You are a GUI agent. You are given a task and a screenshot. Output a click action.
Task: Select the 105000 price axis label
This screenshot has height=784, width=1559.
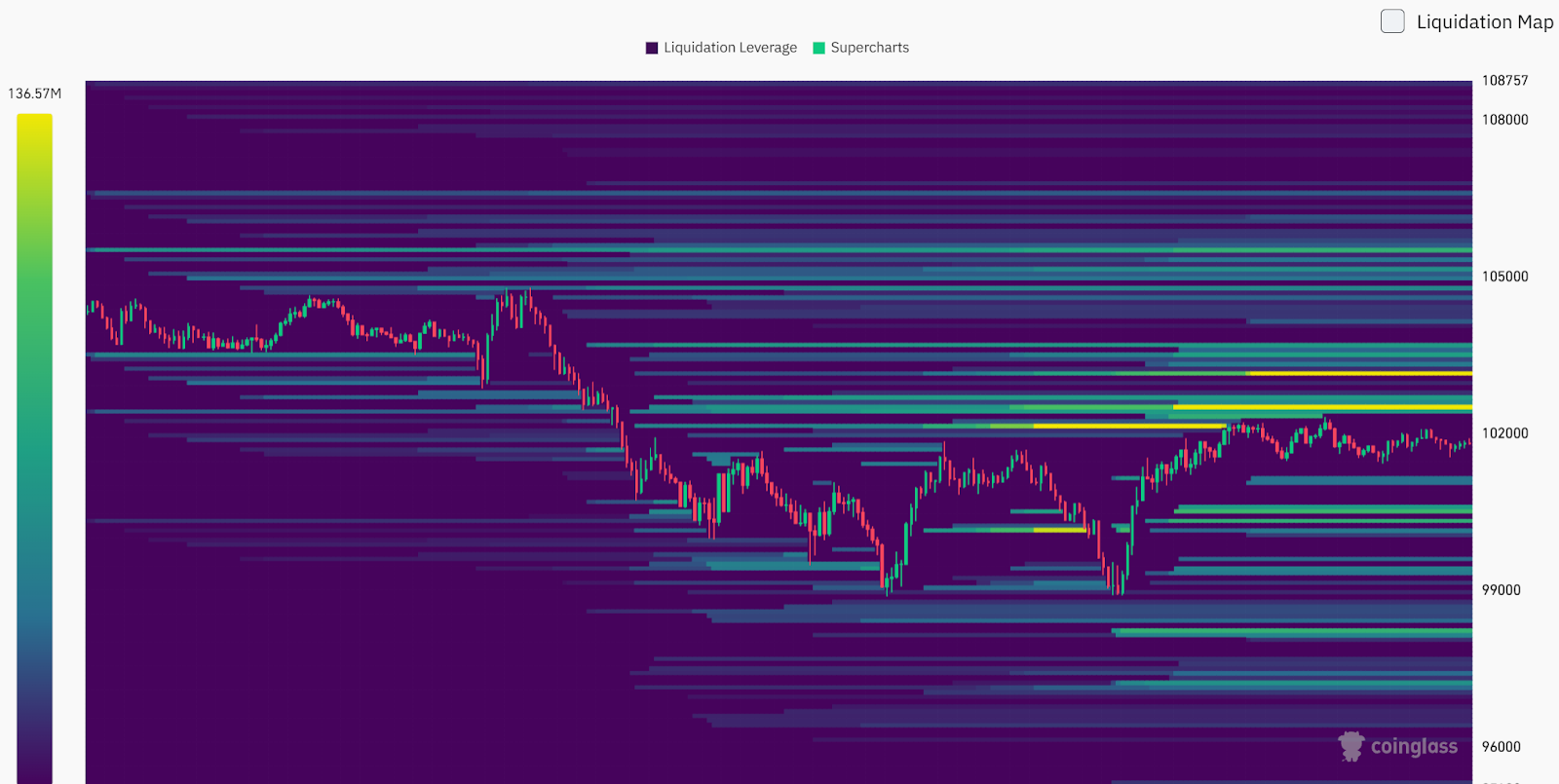tap(1504, 277)
